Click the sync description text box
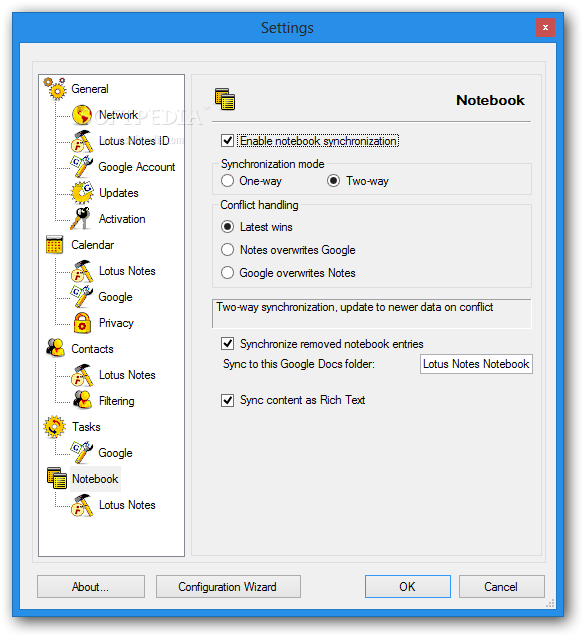 pos(372,313)
